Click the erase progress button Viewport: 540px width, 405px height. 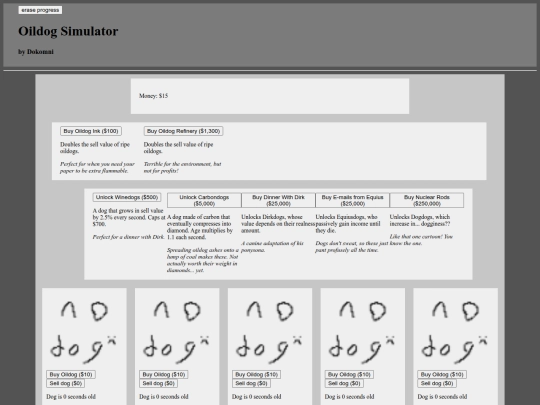[40, 10]
